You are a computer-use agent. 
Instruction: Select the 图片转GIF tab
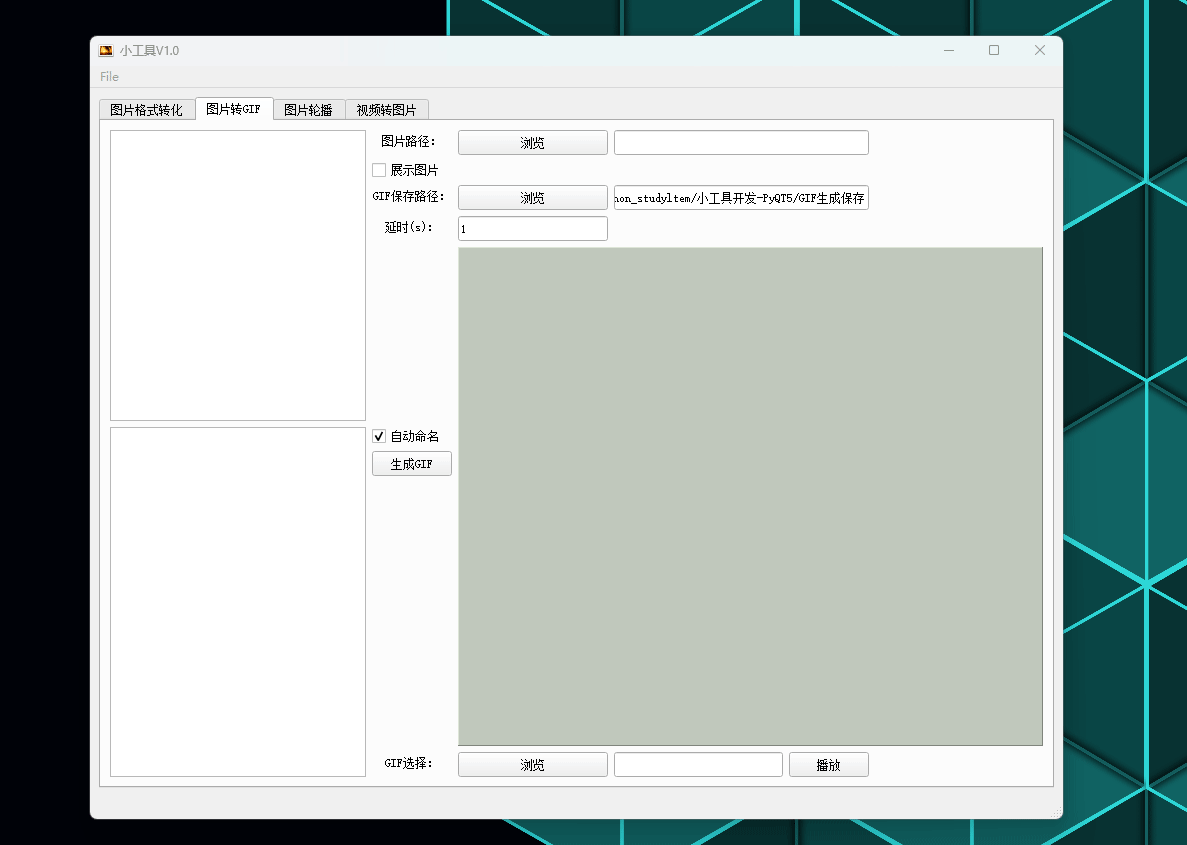pos(233,108)
